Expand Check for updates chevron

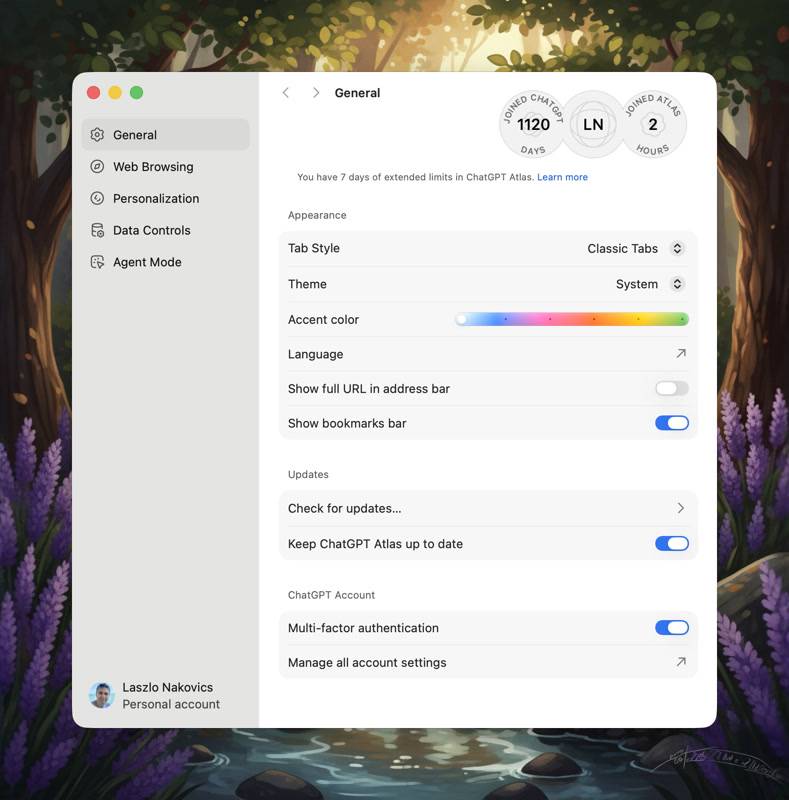pyautogui.click(x=681, y=508)
